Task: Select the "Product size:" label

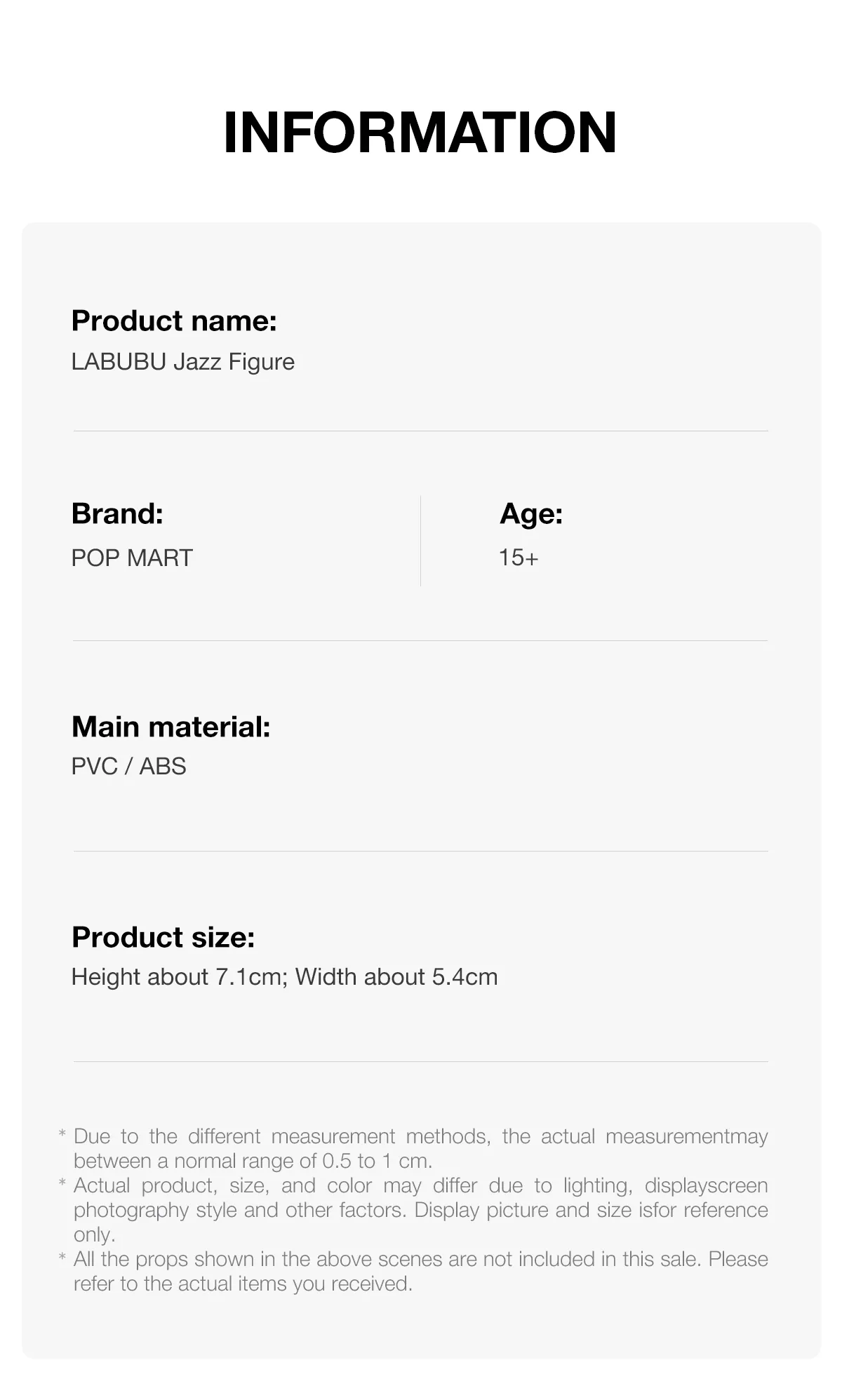Action: [163, 938]
